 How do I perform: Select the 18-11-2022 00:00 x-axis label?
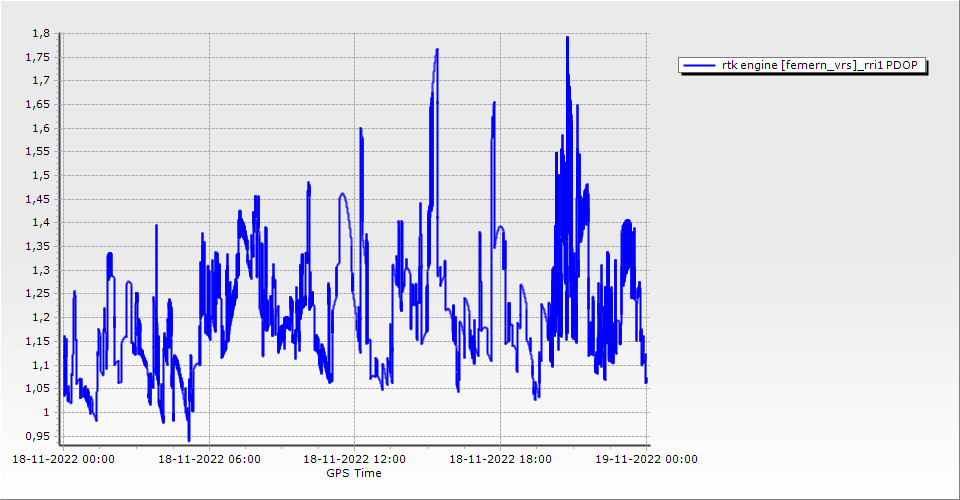tap(63, 460)
